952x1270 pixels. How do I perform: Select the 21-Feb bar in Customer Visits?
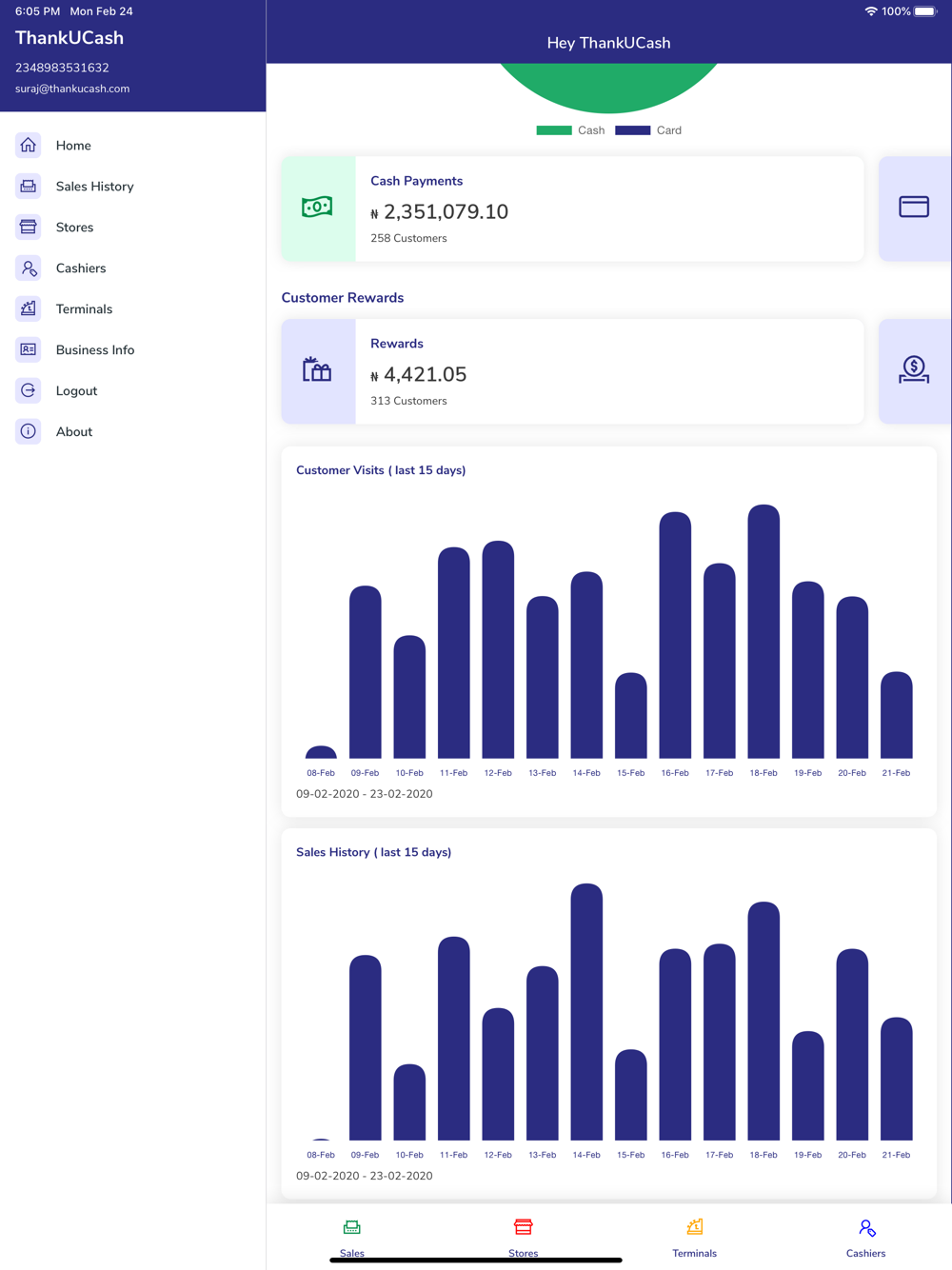[x=897, y=715]
